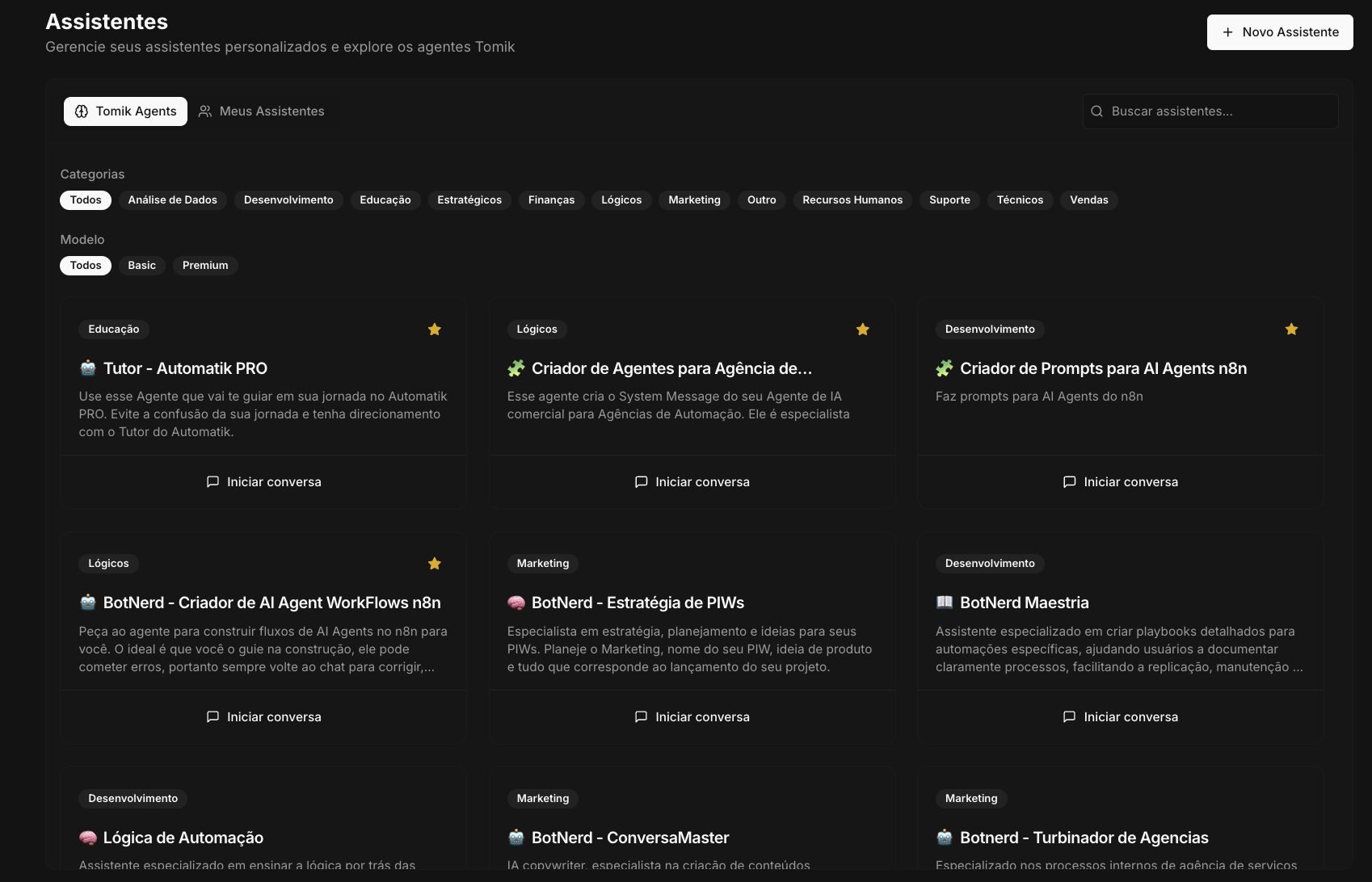Screen dimensions: 1372x882
Task: Click the star on Criador de Prompts para AI Agents n8n card
Action: pos(1291,329)
